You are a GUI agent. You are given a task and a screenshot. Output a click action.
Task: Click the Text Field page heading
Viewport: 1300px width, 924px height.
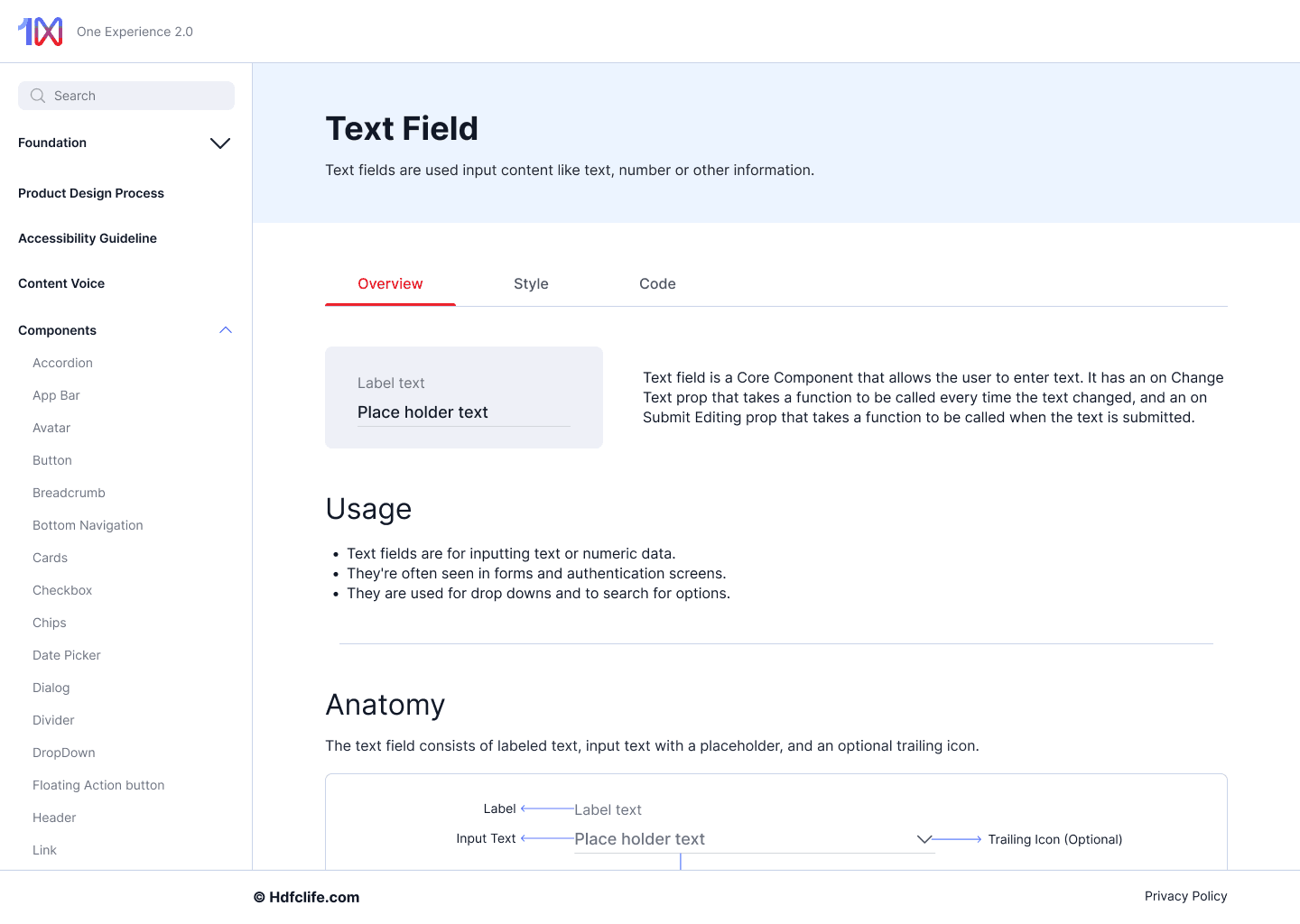pos(402,128)
